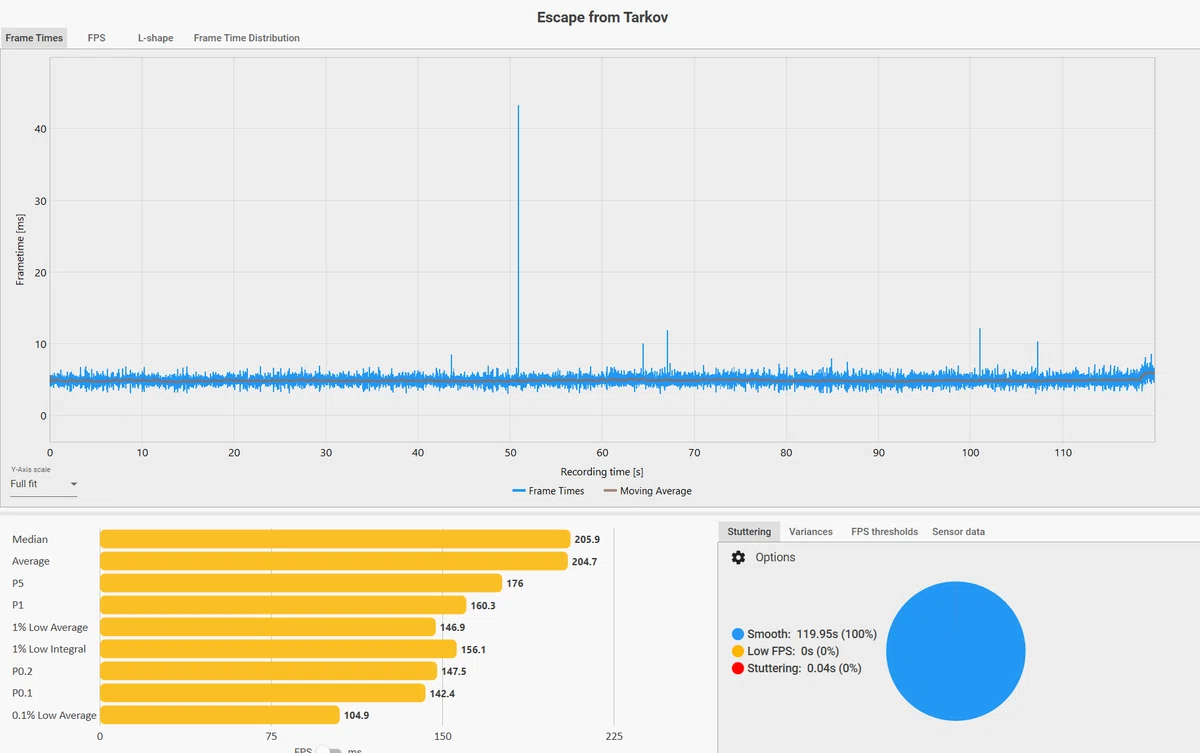Viewport: 1200px width, 753px height.
Task: Click the Average value 204.7
Action: (584, 561)
